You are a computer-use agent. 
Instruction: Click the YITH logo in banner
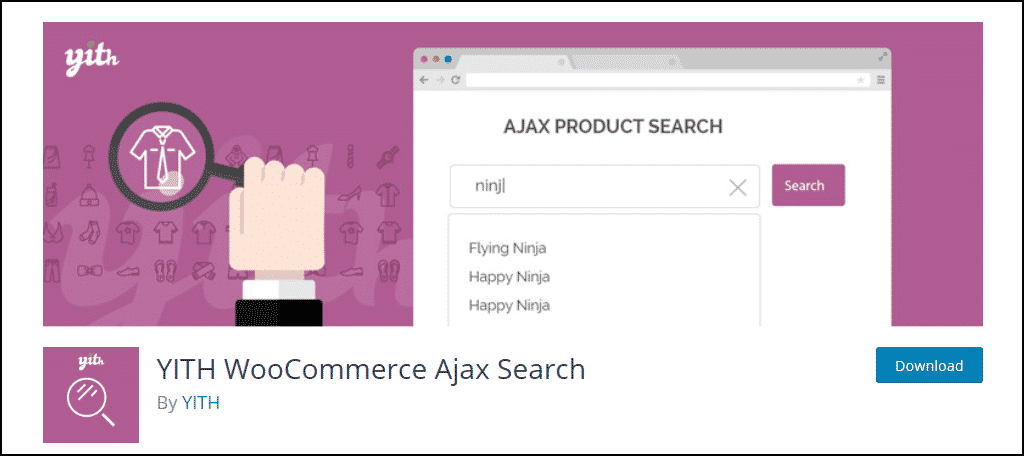coord(92,61)
